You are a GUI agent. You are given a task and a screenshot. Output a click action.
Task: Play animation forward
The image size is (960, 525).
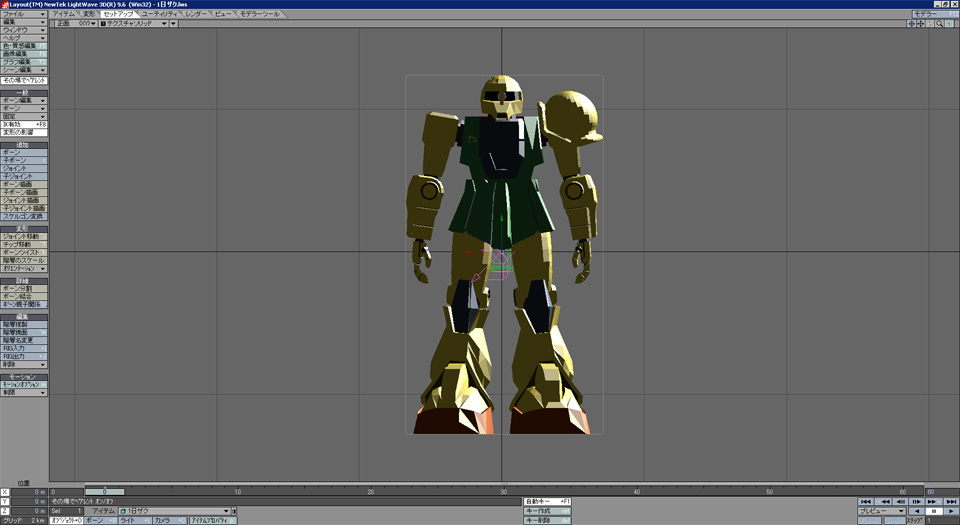click(950, 511)
